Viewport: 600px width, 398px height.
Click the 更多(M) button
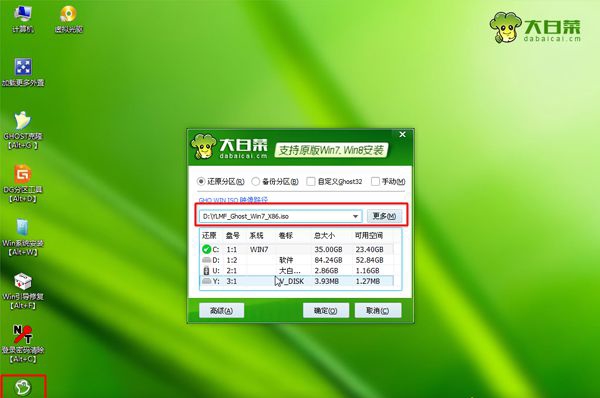(385, 216)
